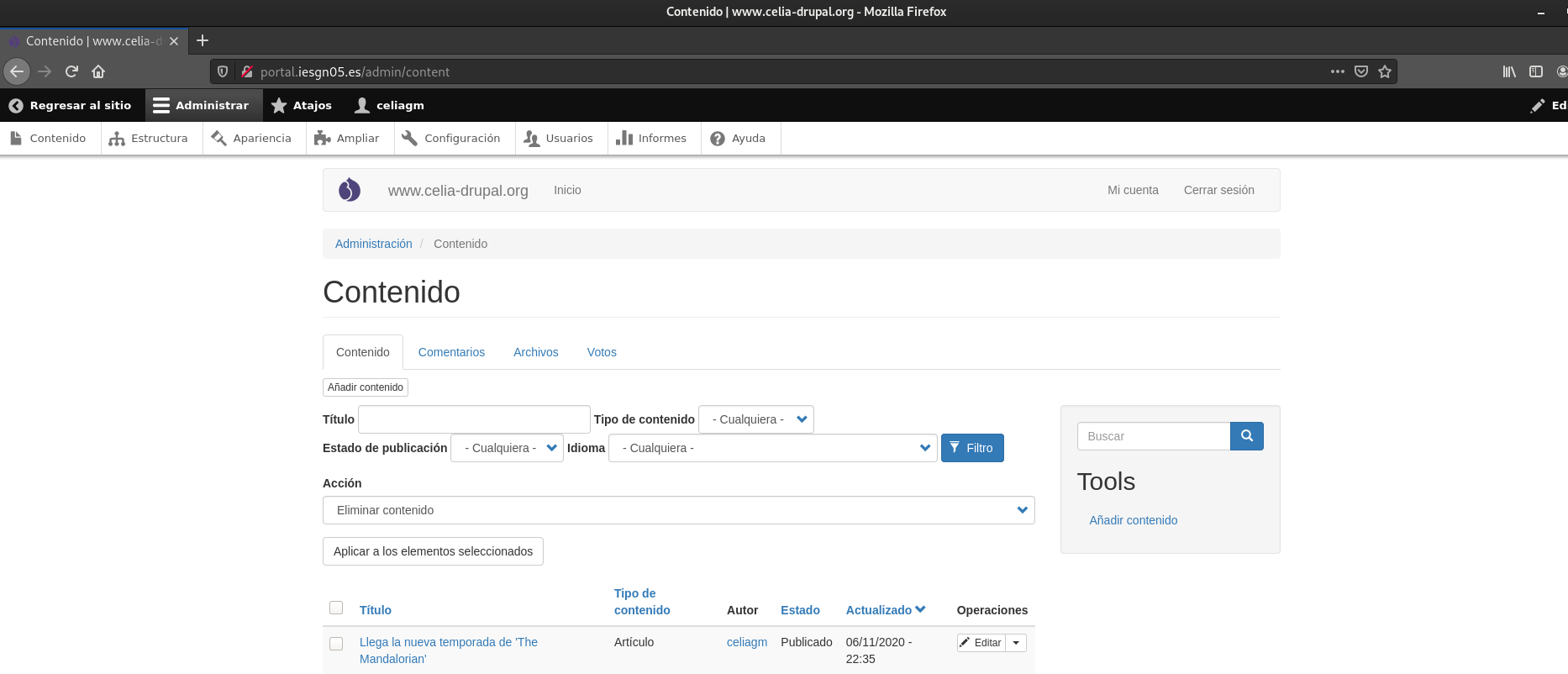
Task: Bookmark page with star icon
Action: click(1385, 71)
